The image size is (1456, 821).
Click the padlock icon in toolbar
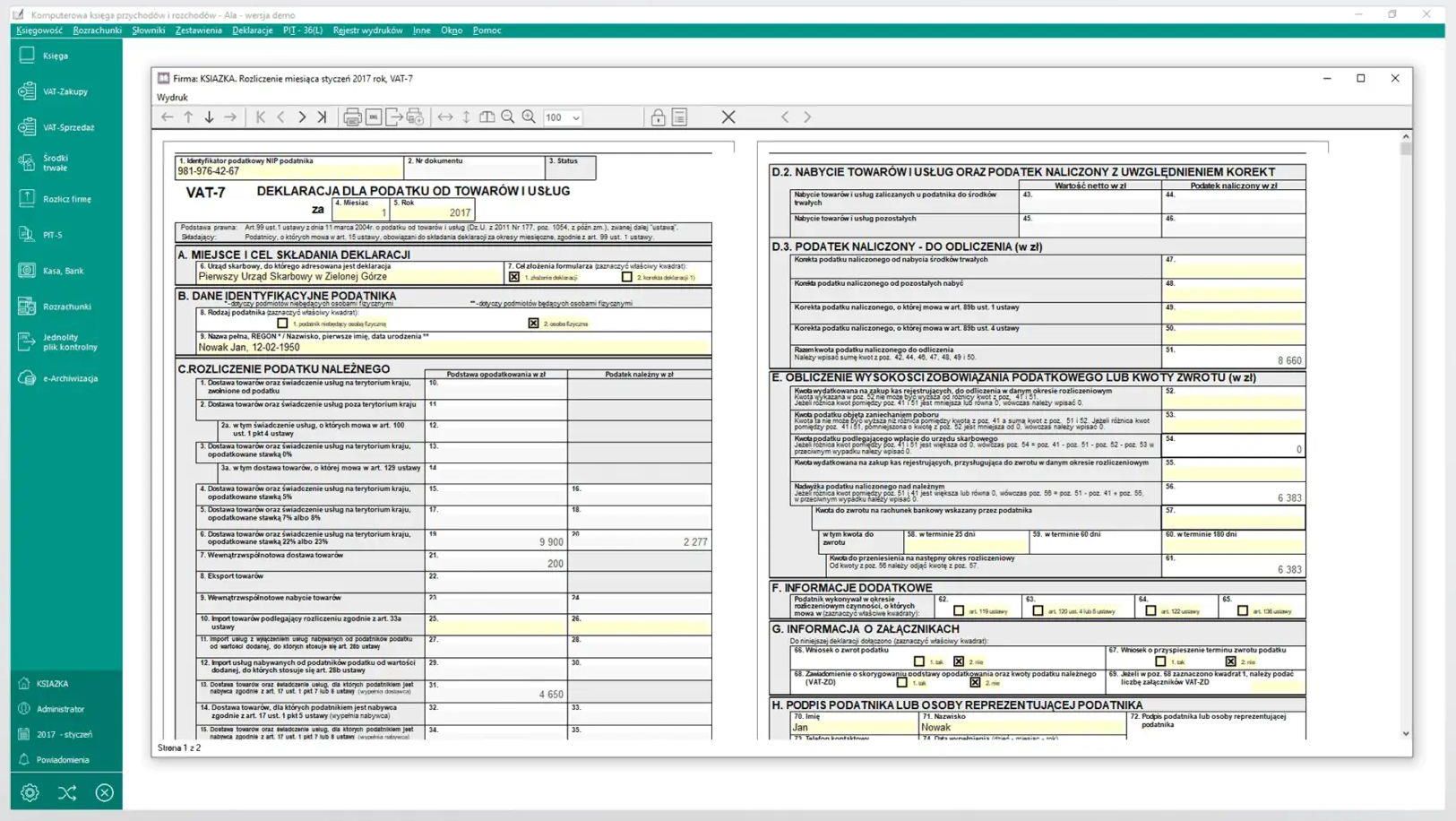[658, 117]
